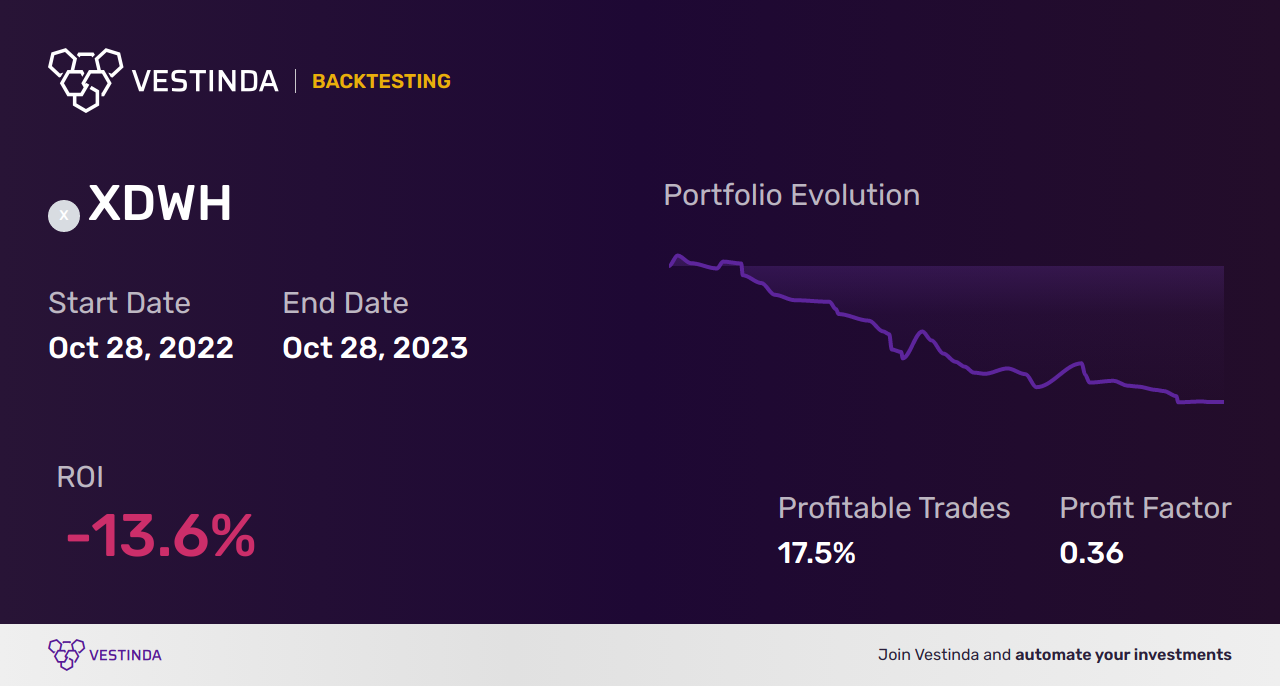Click the ROI label
The height and width of the screenshot is (686, 1280).
[x=80, y=477]
